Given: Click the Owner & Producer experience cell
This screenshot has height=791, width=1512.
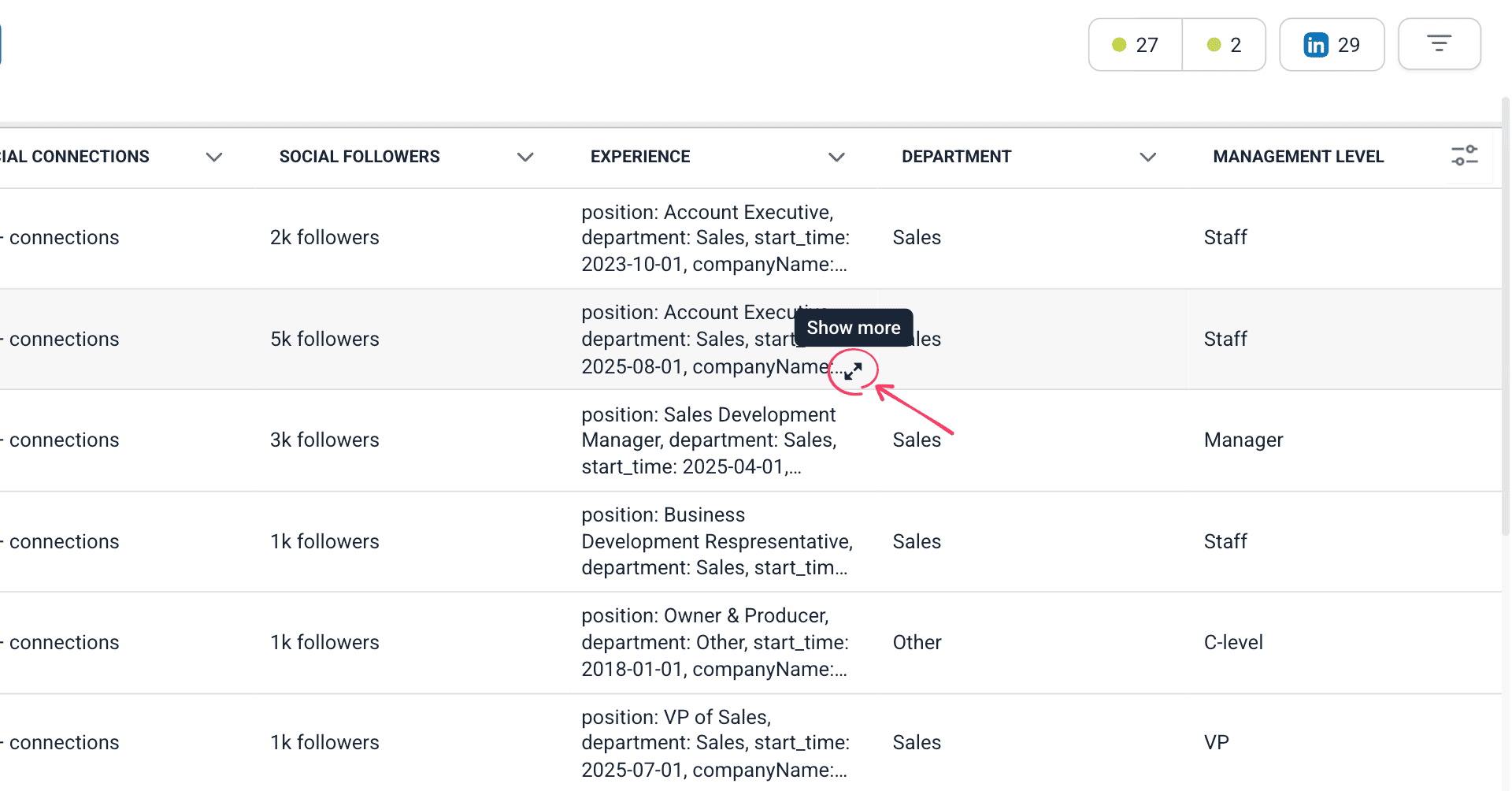Looking at the screenshot, I should click(x=715, y=642).
